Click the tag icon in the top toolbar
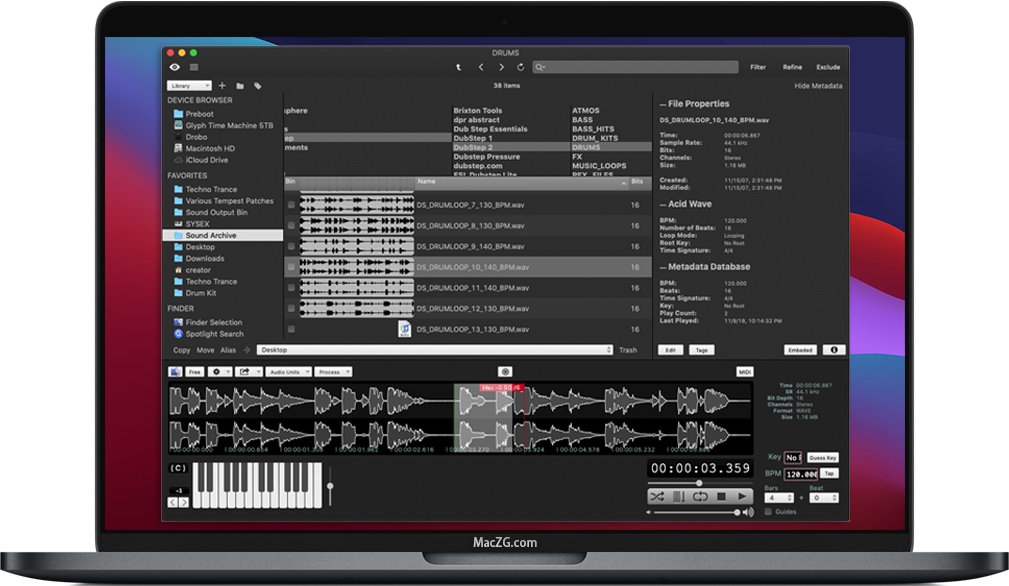 coord(258,85)
